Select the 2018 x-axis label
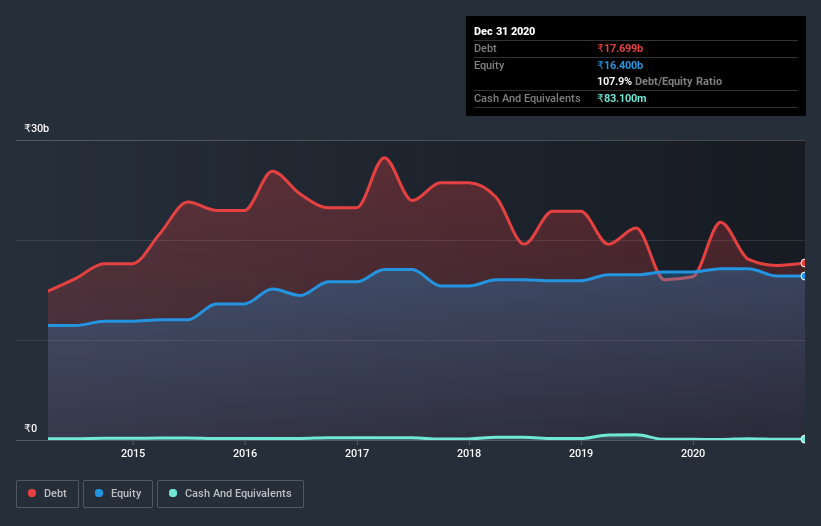This screenshot has height=526, width=821. click(x=469, y=453)
